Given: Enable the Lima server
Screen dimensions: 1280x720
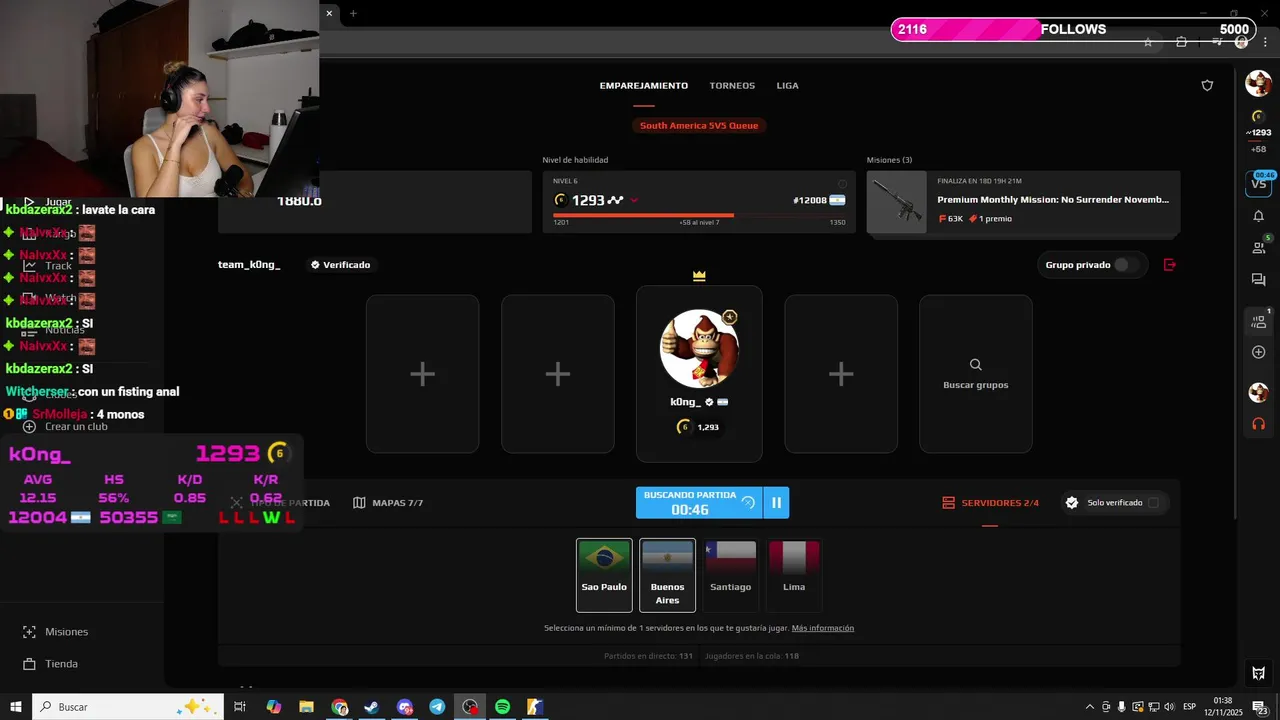Looking at the screenshot, I should [794, 575].
